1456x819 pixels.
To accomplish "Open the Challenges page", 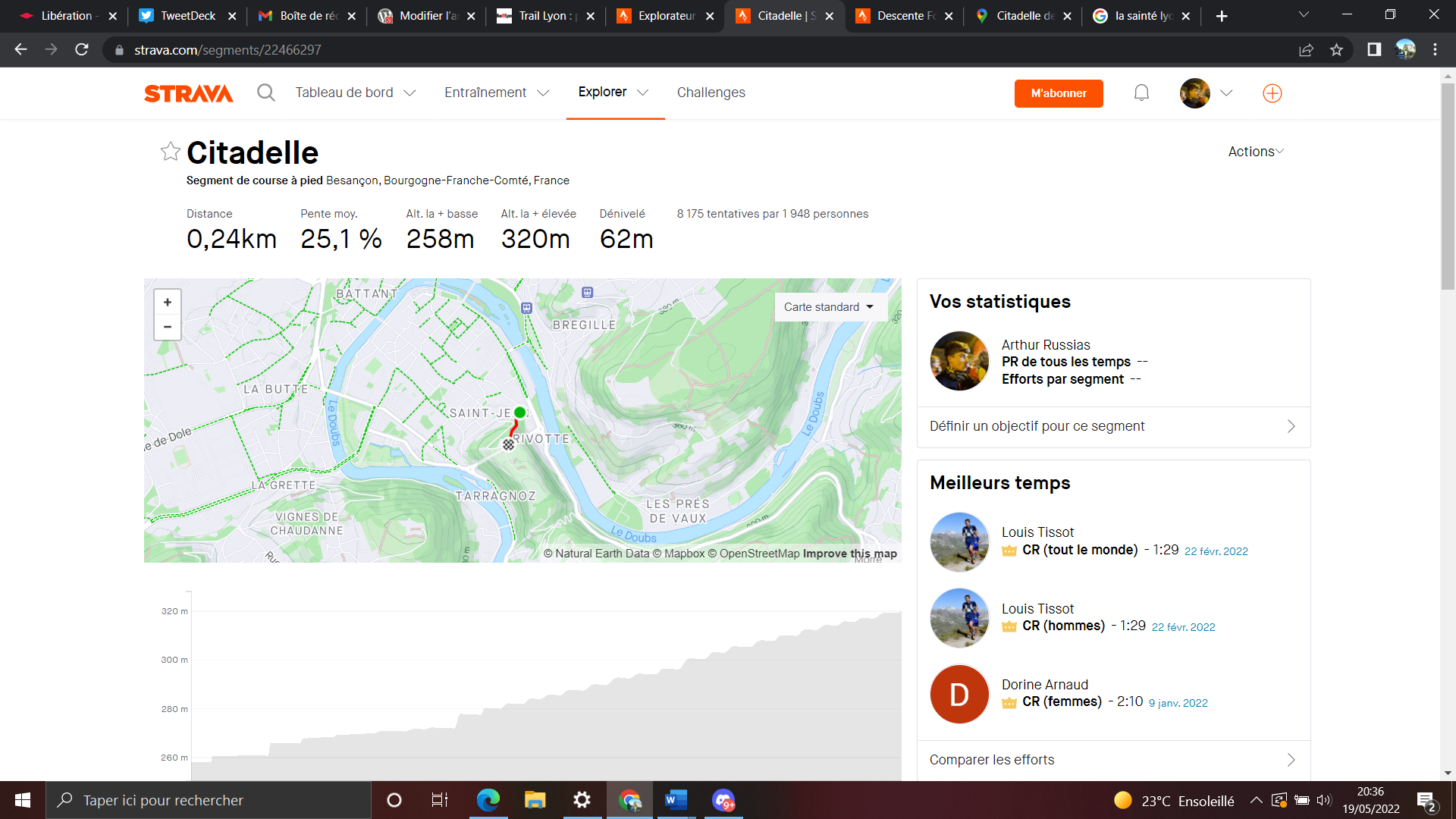I will [x=711, y=93].
